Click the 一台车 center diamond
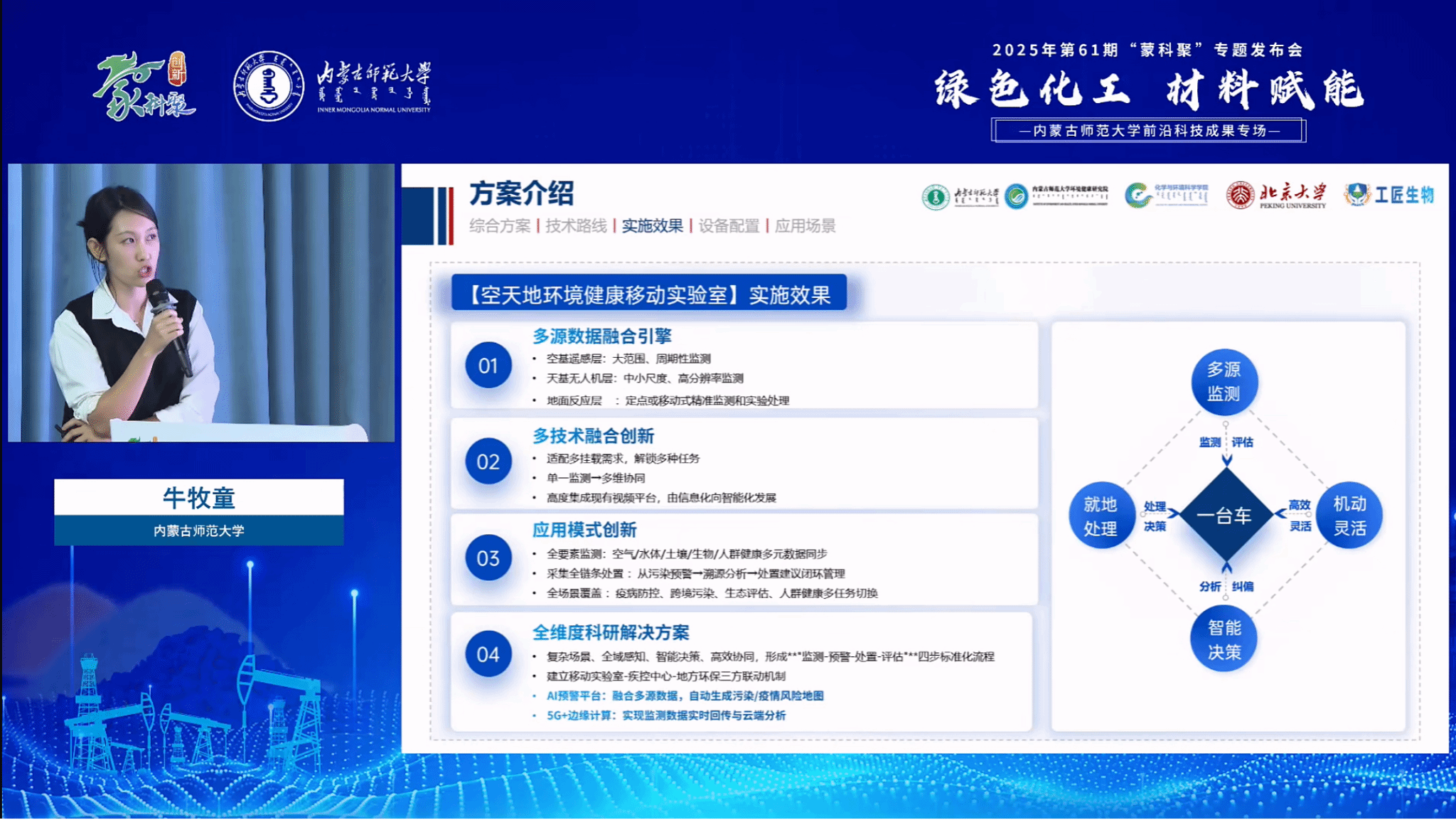The image size is (1456, 820). click(1224, 516)
